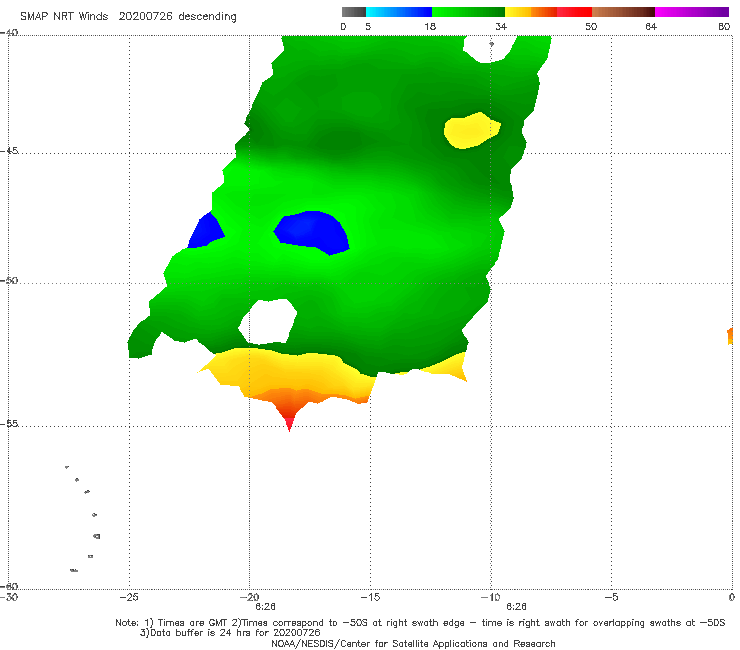The height and width of the screenshot is (650, 740).
Task: Click the '-20' longitude axis label
Action: [250, 597]
